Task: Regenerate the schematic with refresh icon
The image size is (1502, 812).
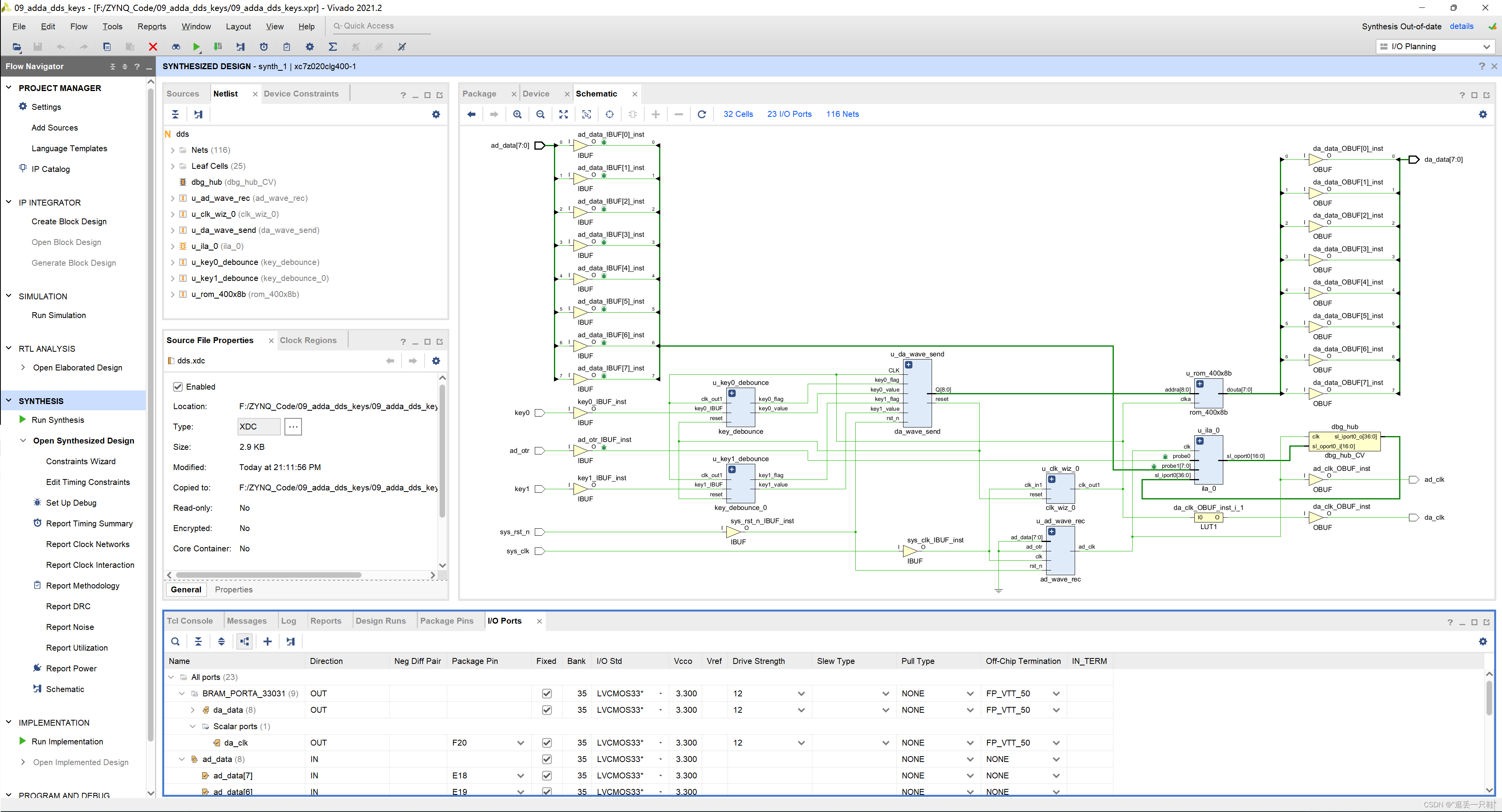Action: pyautogui.click(x=701, y=114)
